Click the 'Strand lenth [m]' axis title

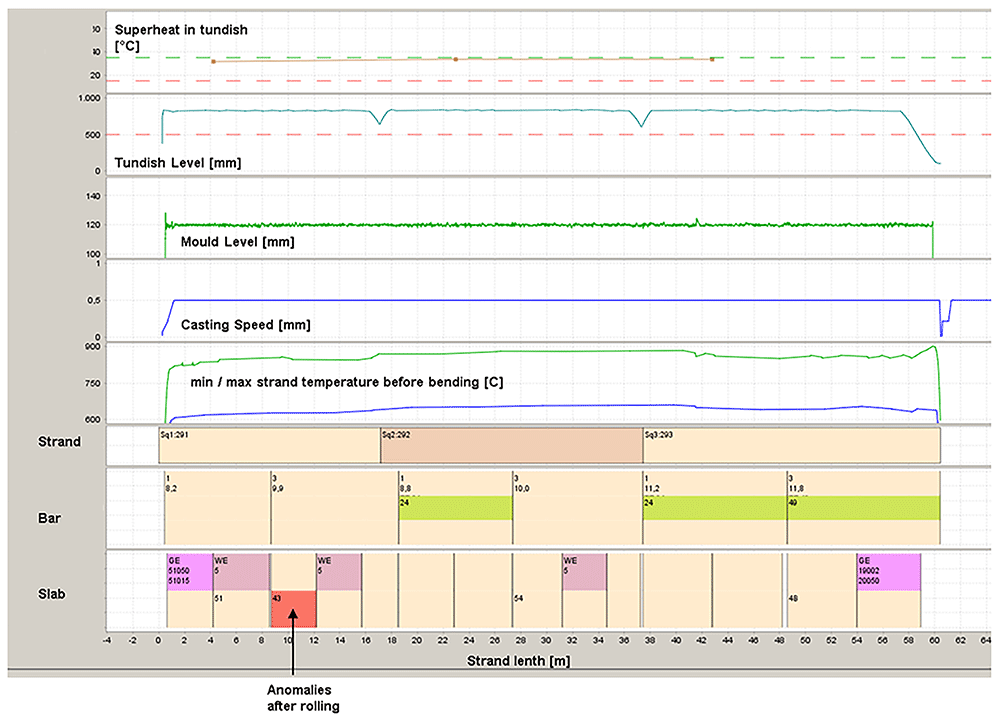tap(518, 661)
